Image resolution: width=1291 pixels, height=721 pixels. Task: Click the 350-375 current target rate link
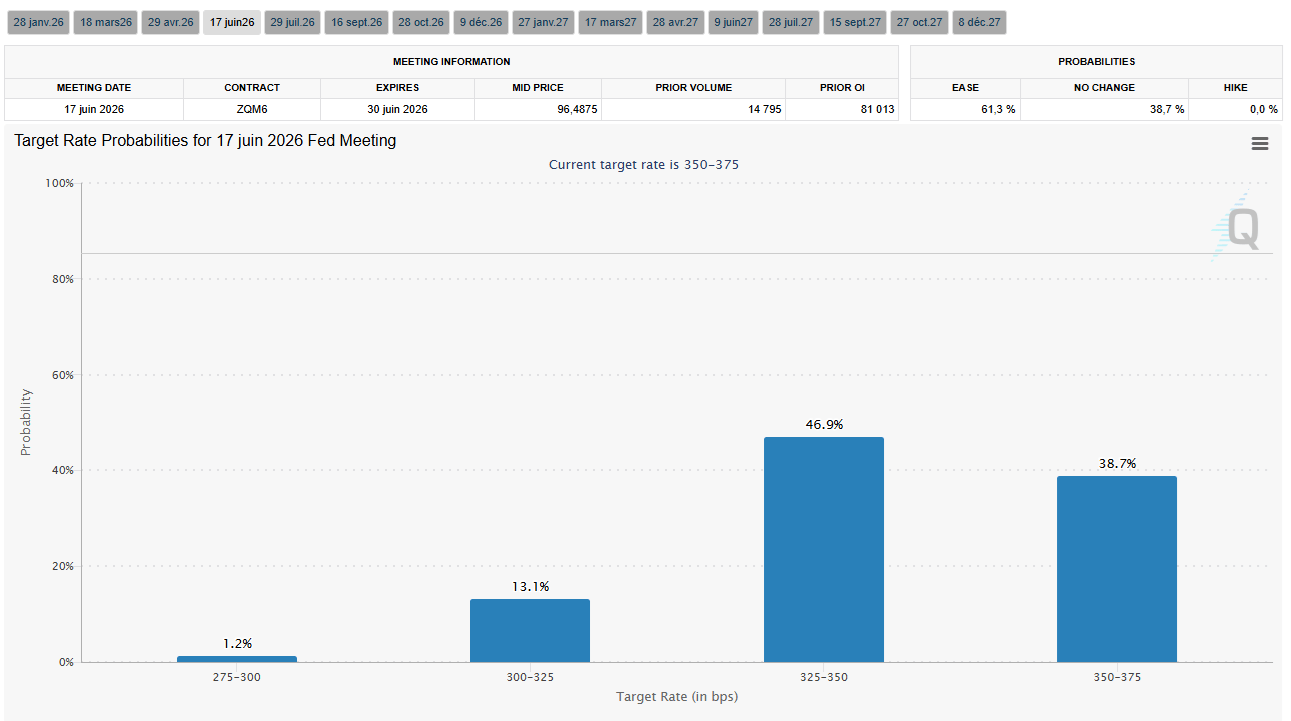[711, 165]
